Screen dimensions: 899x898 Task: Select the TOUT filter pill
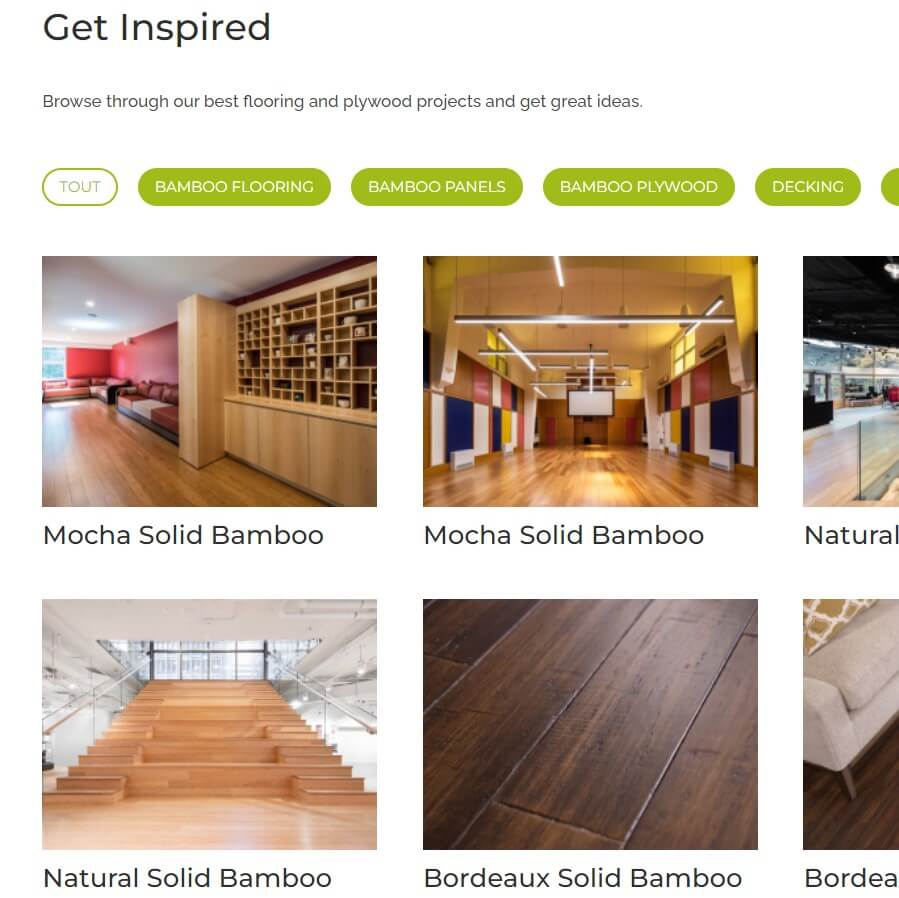click(x=80, y=187)
